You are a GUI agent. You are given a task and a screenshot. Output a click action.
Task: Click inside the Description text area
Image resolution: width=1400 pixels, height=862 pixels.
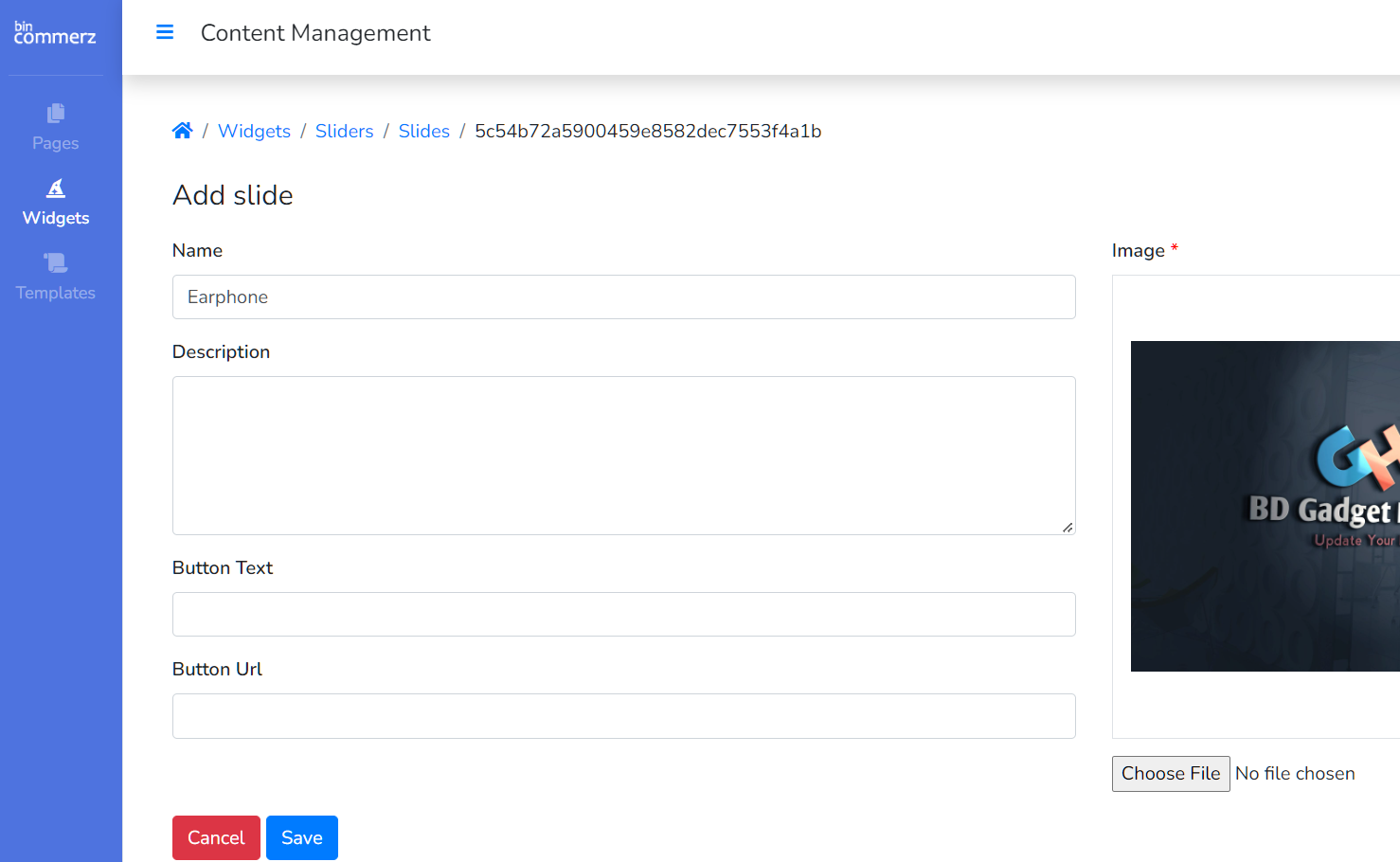pos(623,456)
